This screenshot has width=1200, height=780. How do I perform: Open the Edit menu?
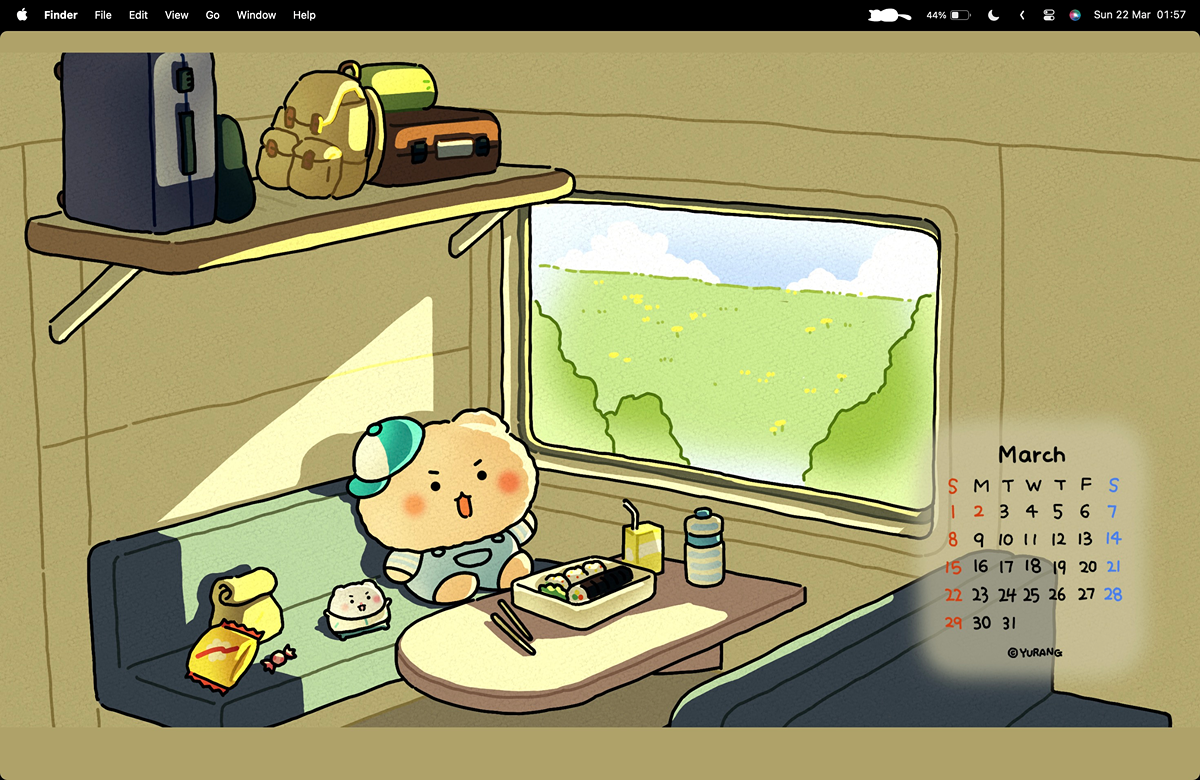[x=138, y=15]
